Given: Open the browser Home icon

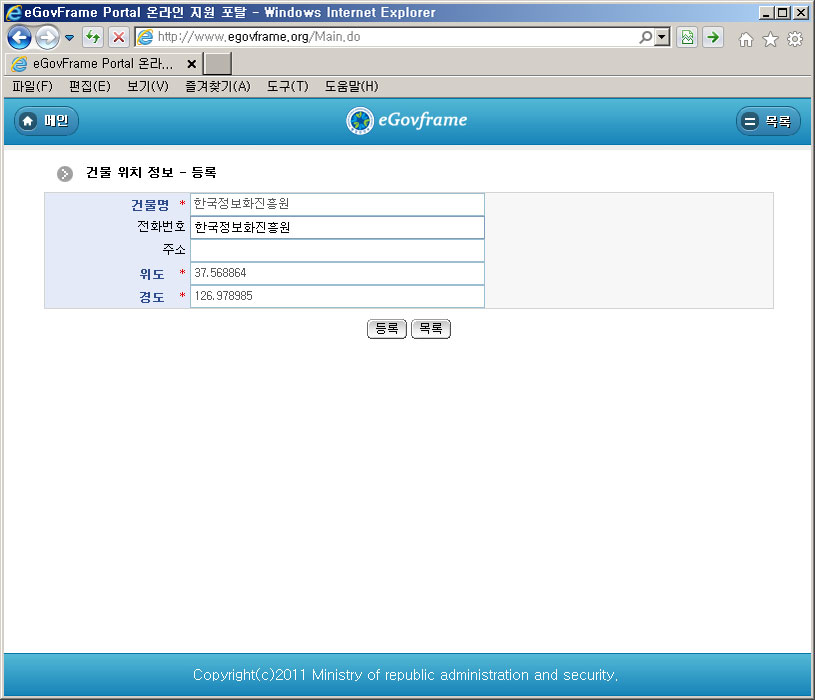Looking at the screenshot, I should point(745,39).
